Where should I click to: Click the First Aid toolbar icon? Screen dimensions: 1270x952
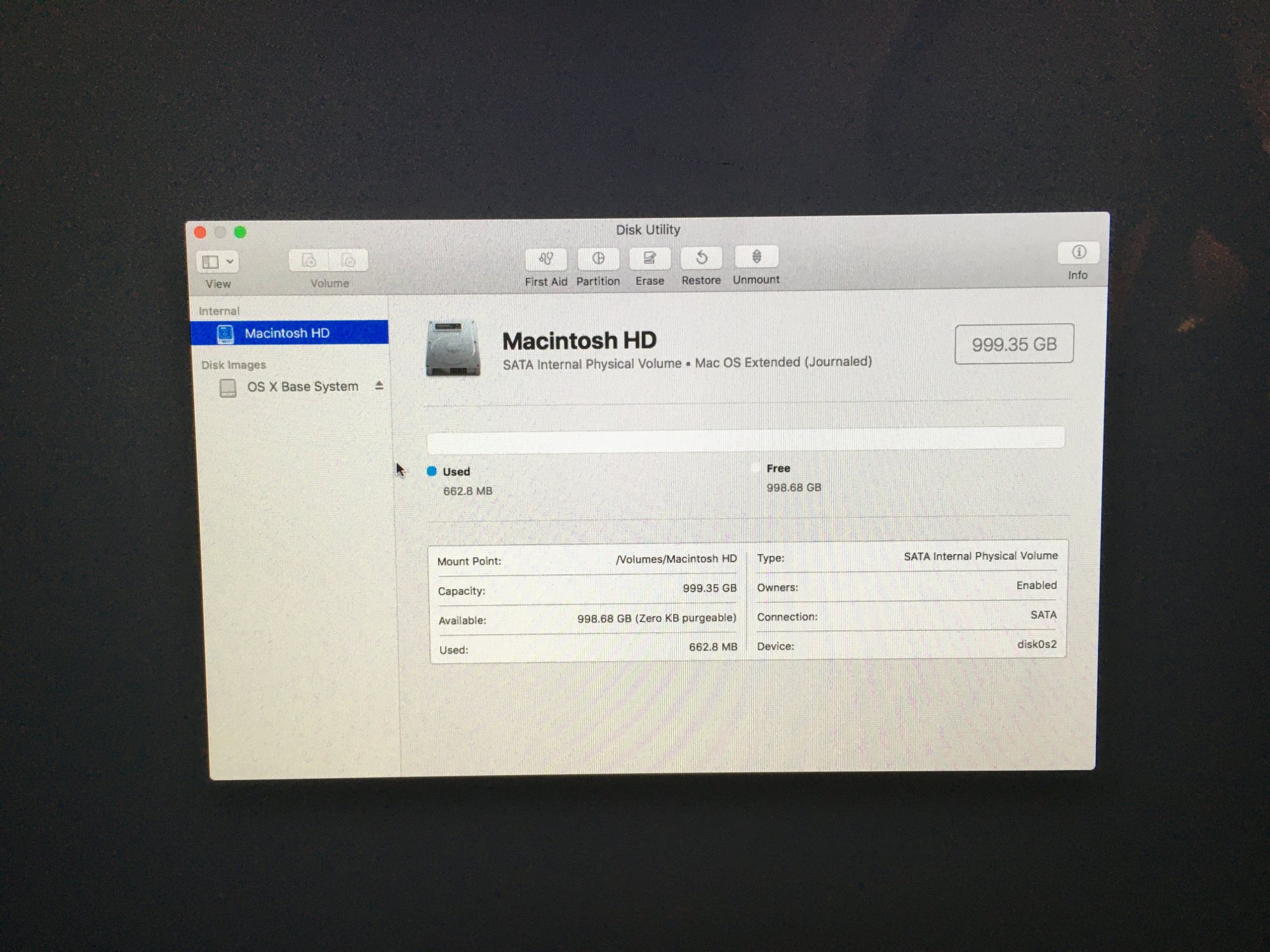(545, 259)
